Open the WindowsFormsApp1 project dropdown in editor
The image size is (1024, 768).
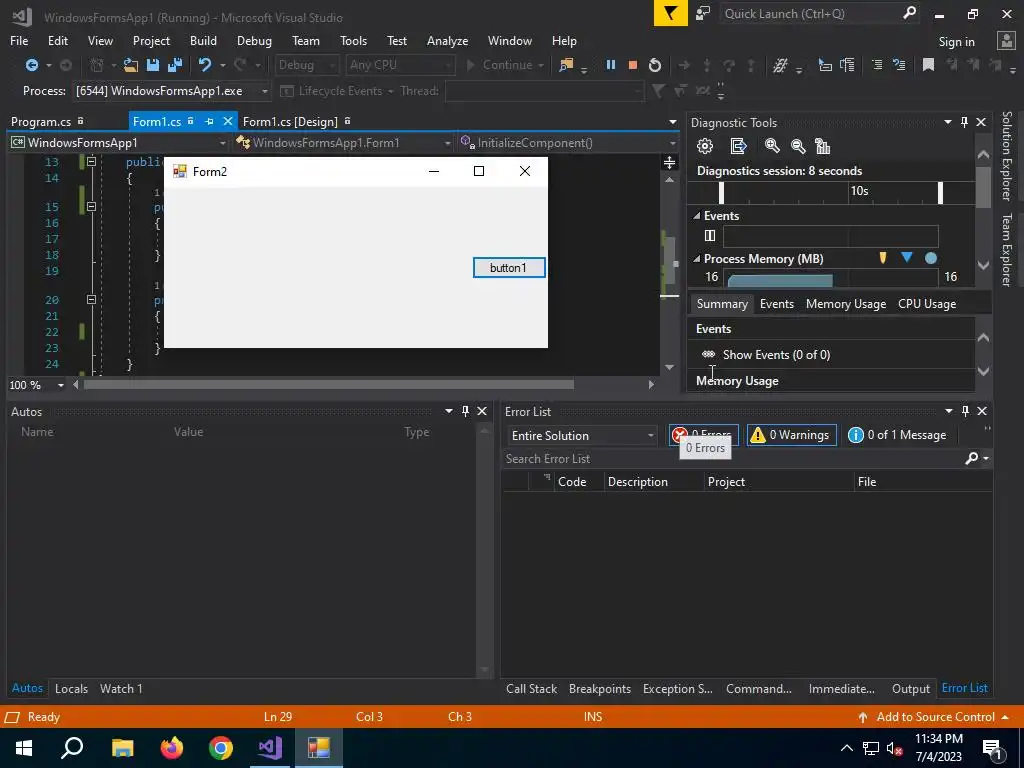(118, 142)
